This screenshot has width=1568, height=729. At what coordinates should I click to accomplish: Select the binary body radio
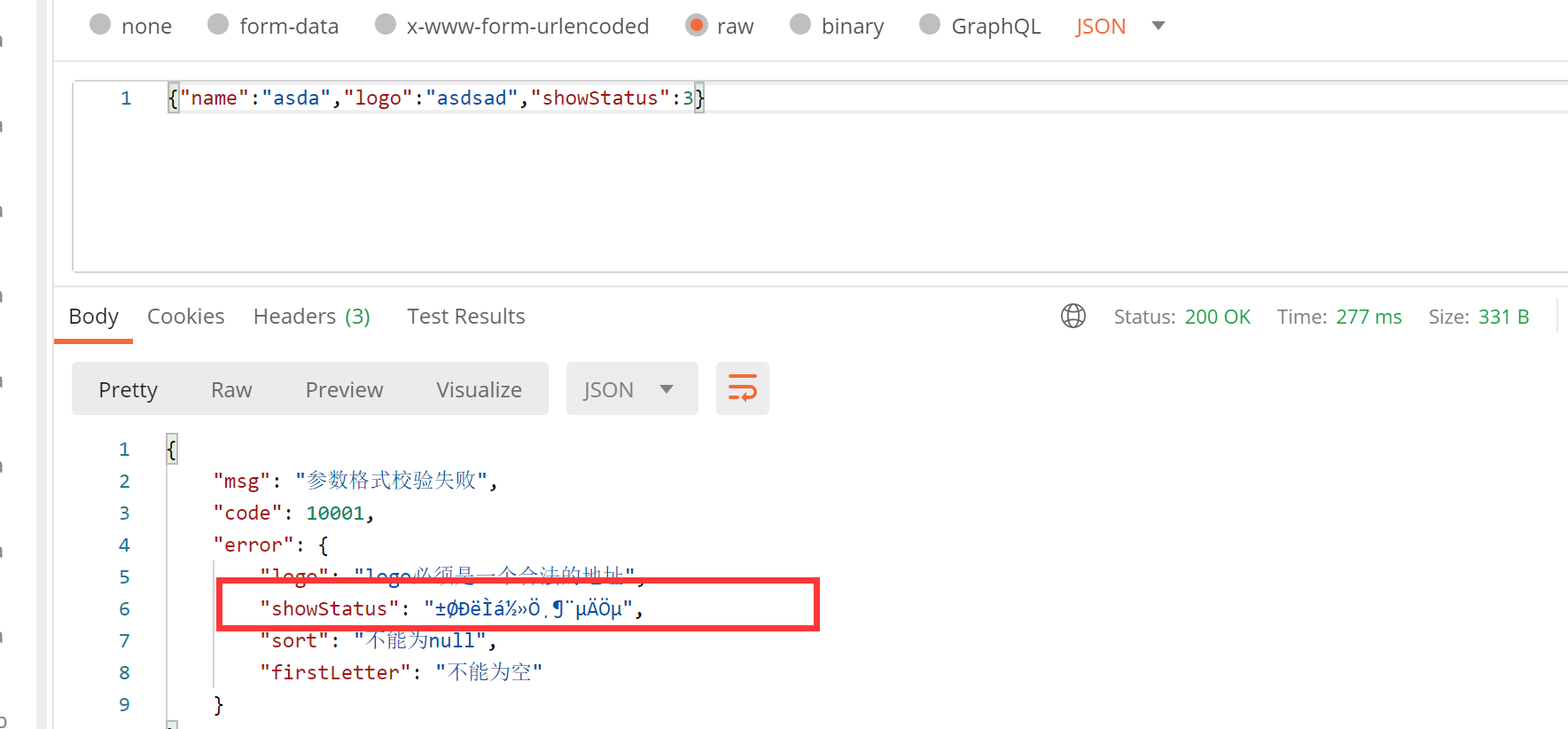[x=800, y=25]
